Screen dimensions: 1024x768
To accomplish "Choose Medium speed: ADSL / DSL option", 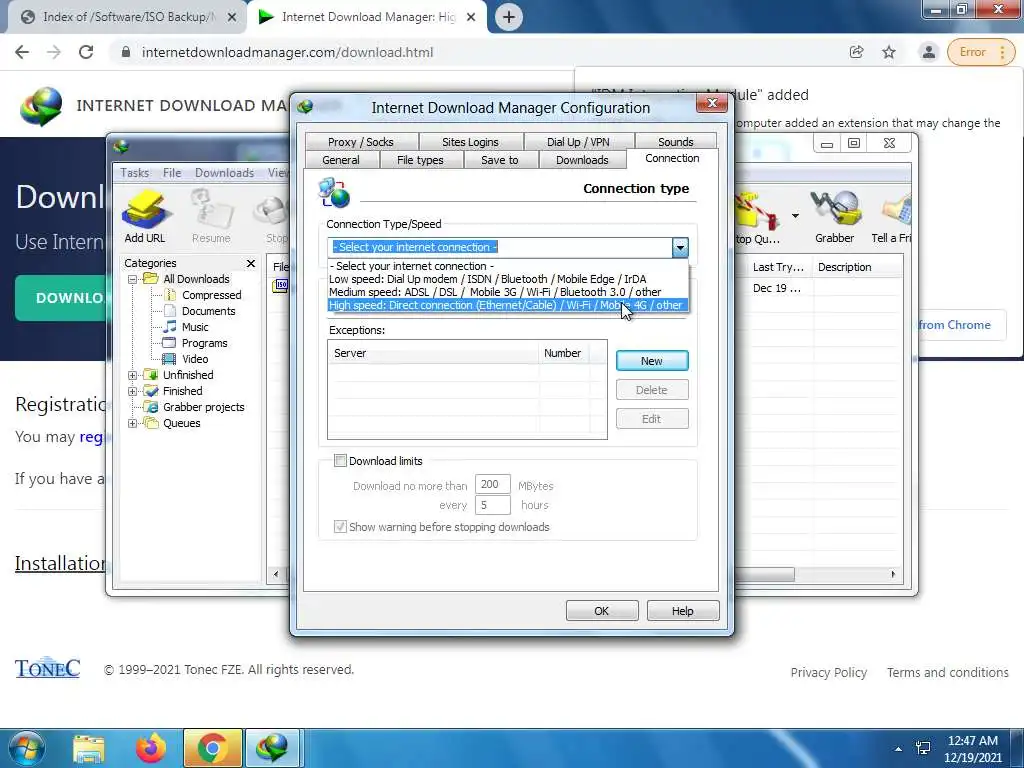I will coord(507,292).
